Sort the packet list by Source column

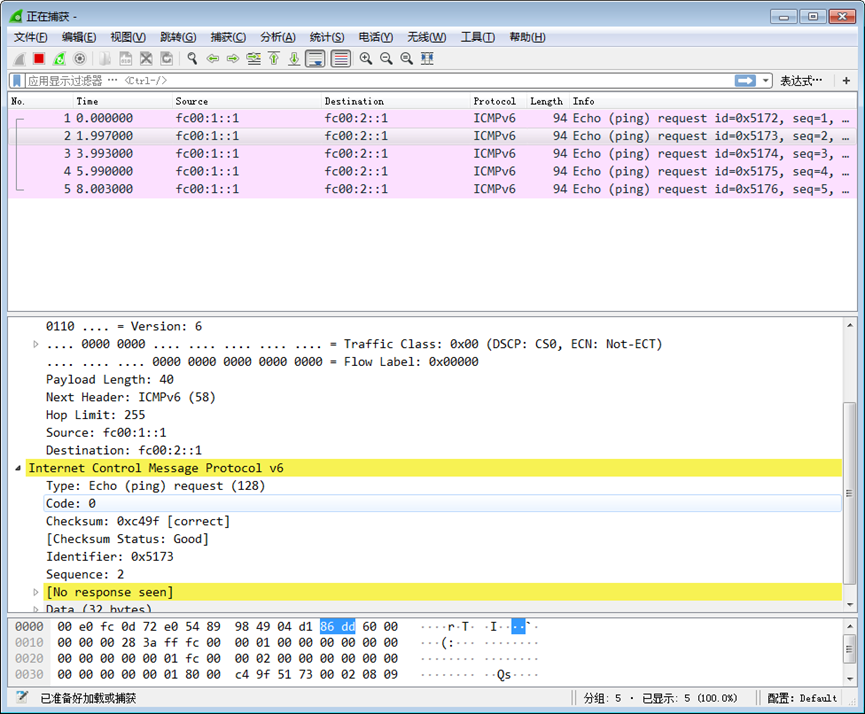click(x=247, y=101)
